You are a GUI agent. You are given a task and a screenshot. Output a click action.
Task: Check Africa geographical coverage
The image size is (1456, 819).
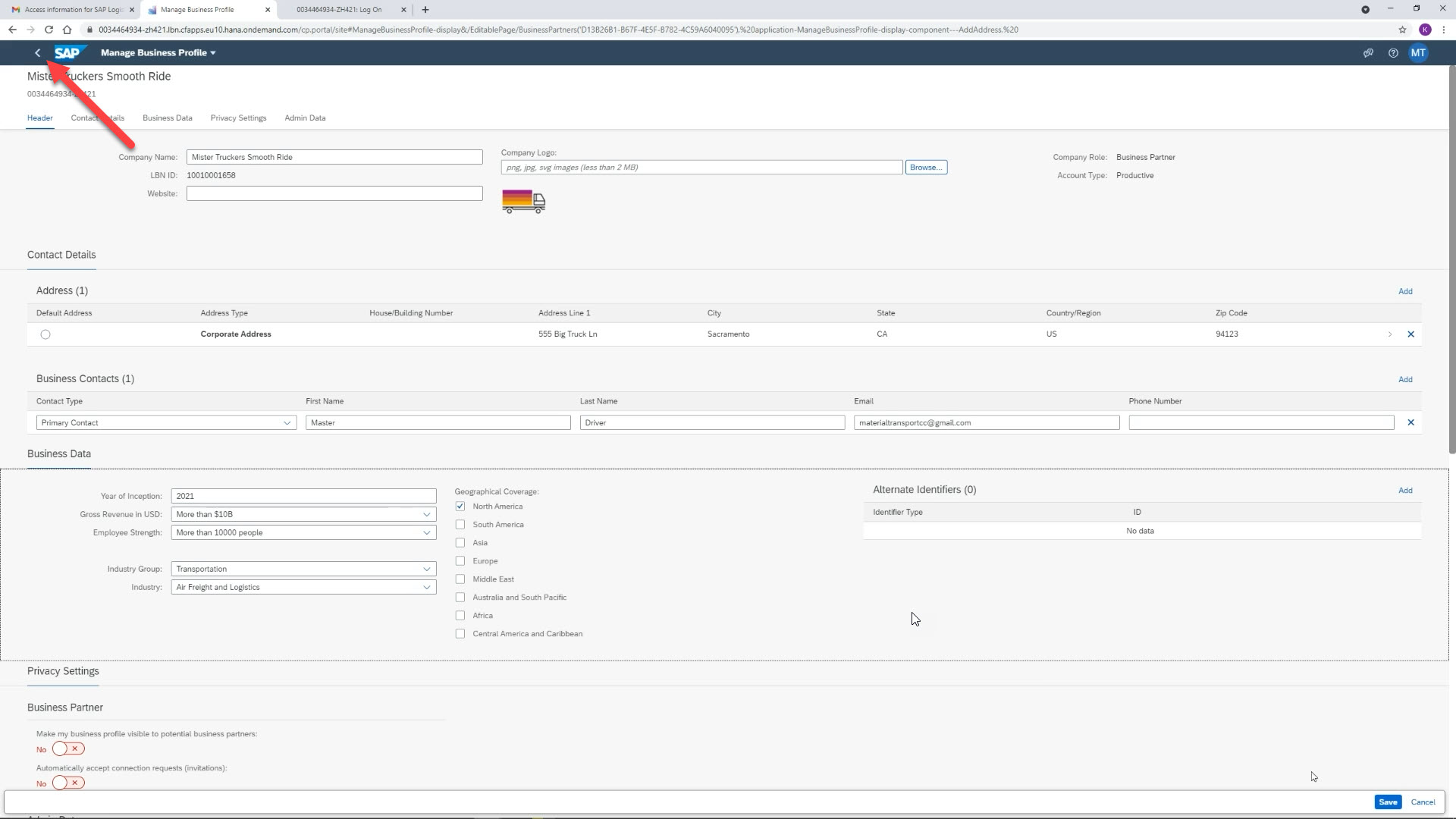pos(460,616)
